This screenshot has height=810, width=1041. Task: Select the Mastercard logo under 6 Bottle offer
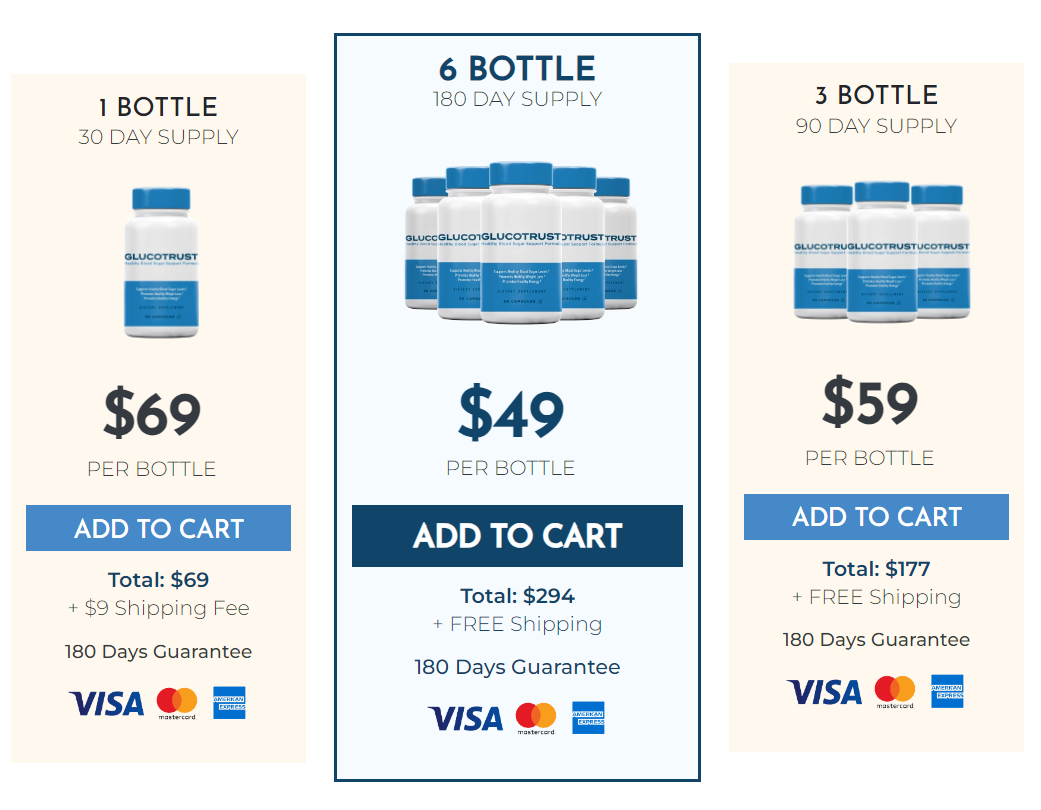(536, 718)
